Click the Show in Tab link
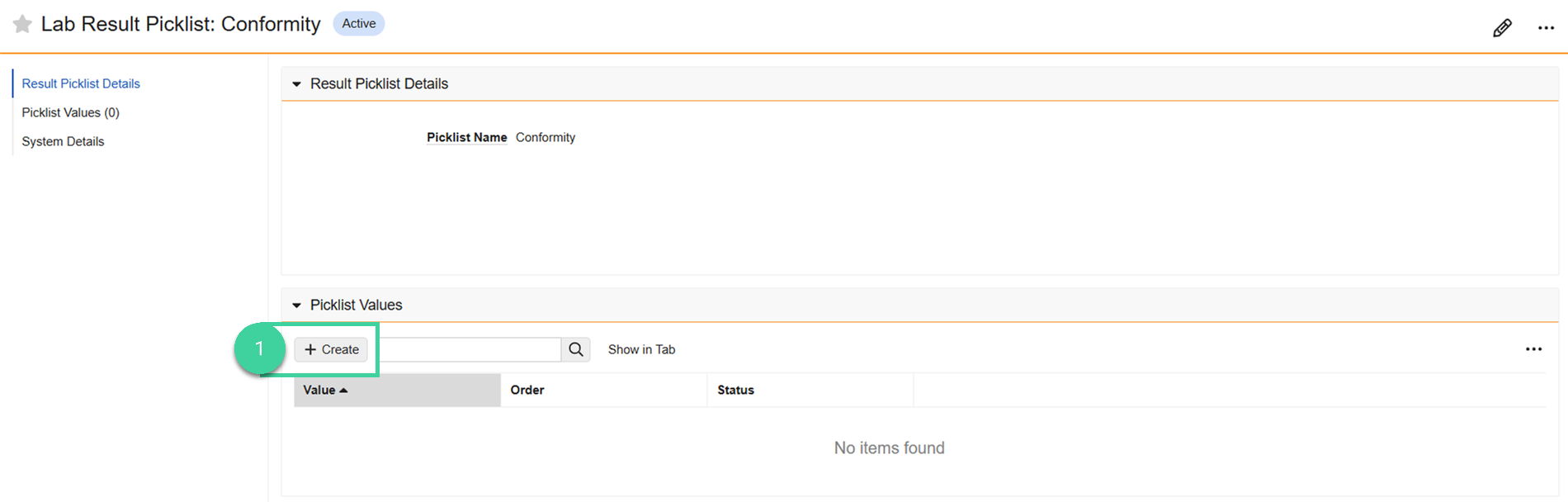The height and width of the screenshot is (502, 1568). tap(641, 349)
